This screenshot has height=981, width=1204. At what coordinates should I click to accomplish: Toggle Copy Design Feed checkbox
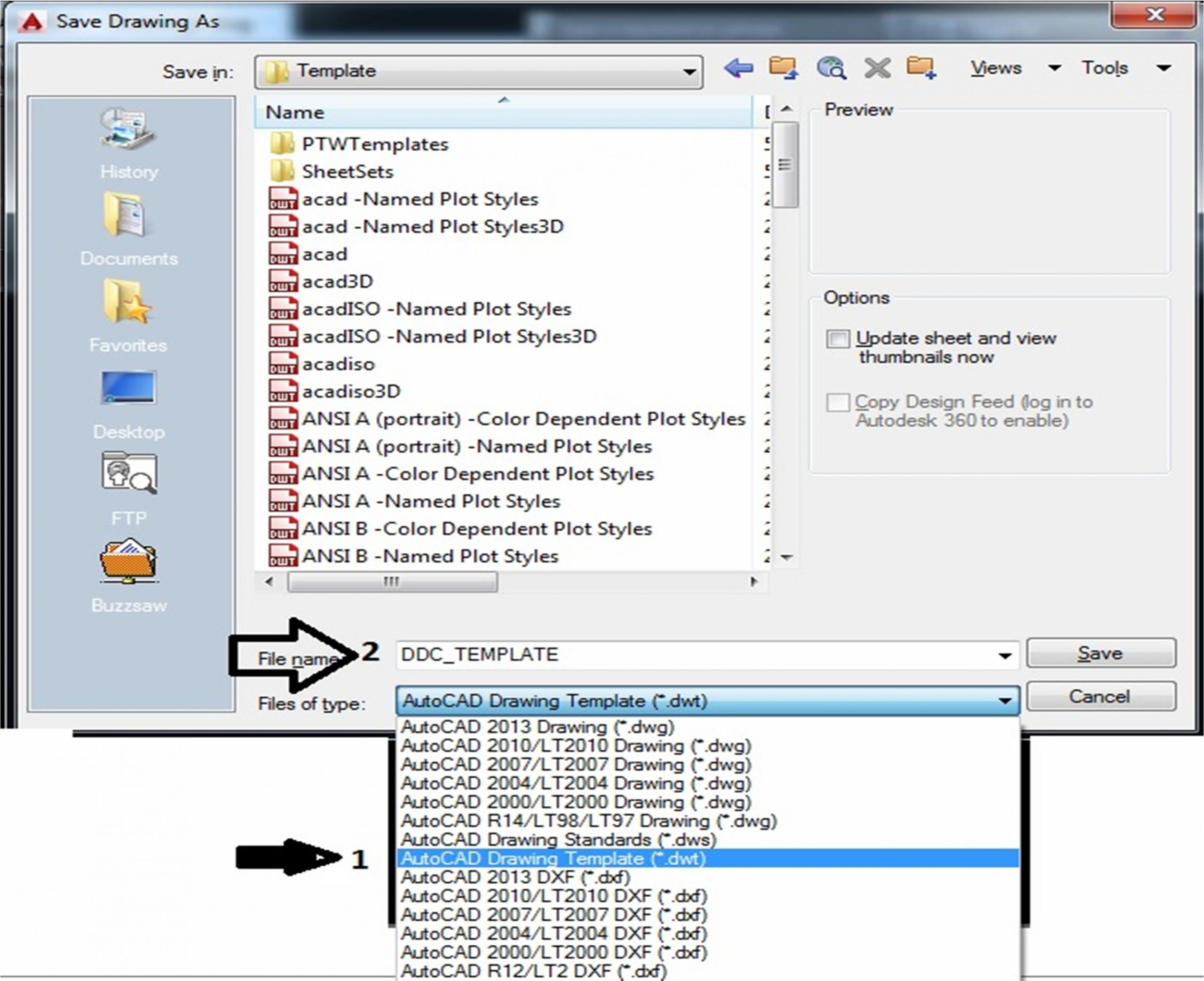tap(838, 403)
